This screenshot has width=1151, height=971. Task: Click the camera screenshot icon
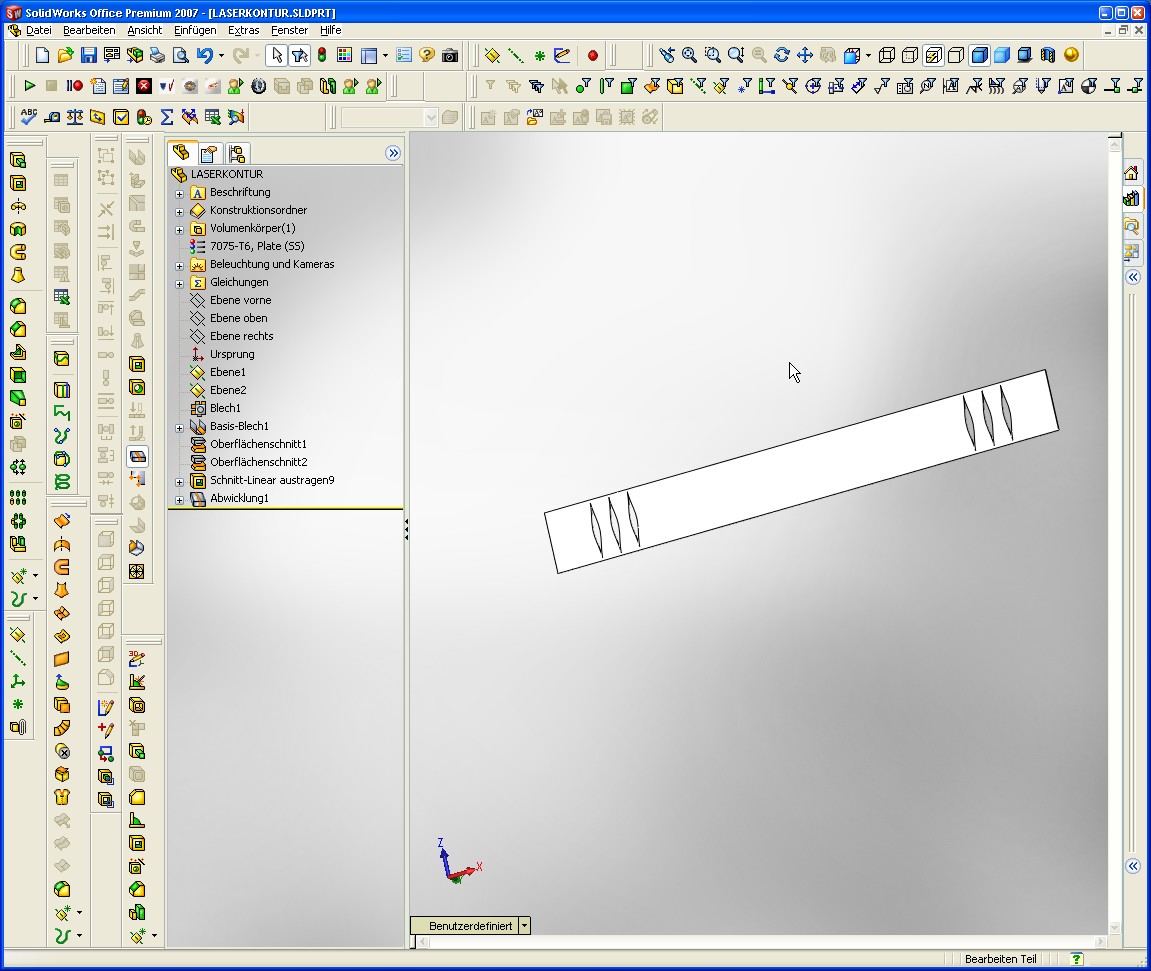pos(450,55)
